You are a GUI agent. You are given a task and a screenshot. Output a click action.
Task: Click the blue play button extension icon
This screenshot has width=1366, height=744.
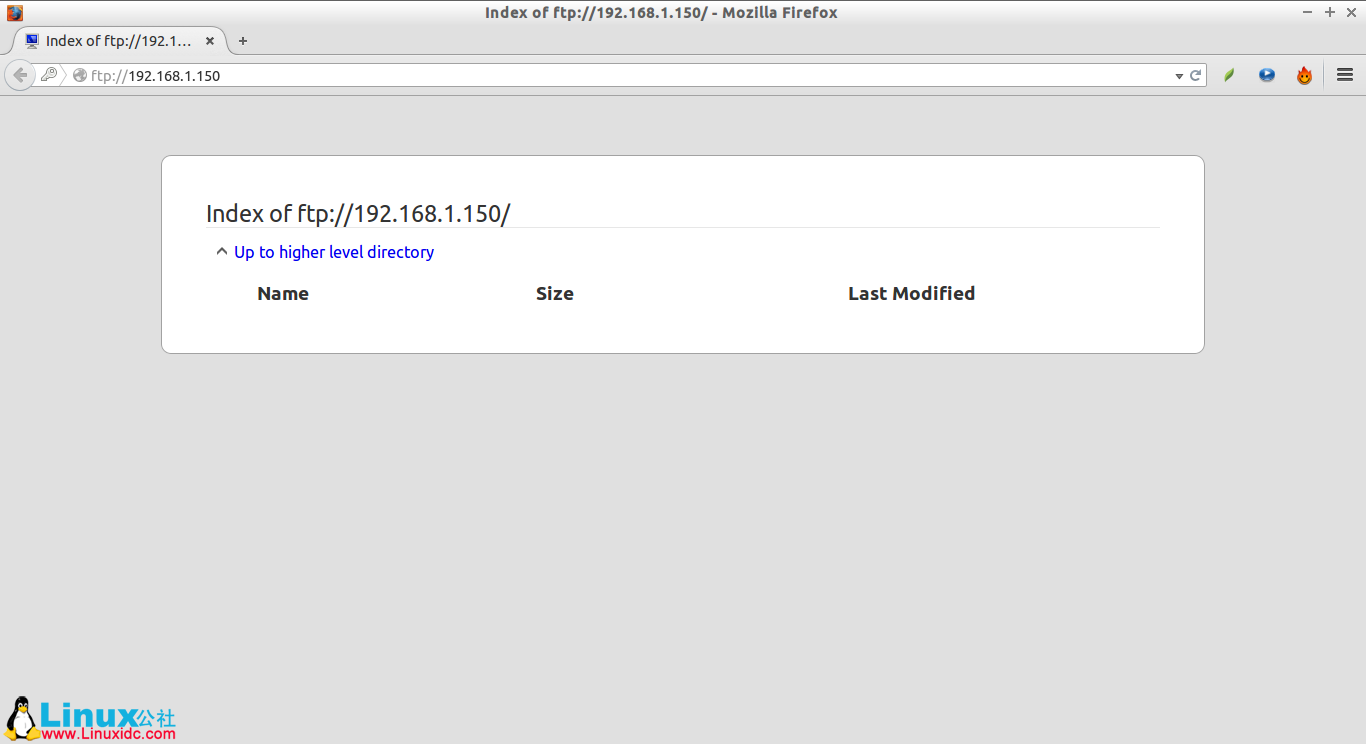[1267, 75]
